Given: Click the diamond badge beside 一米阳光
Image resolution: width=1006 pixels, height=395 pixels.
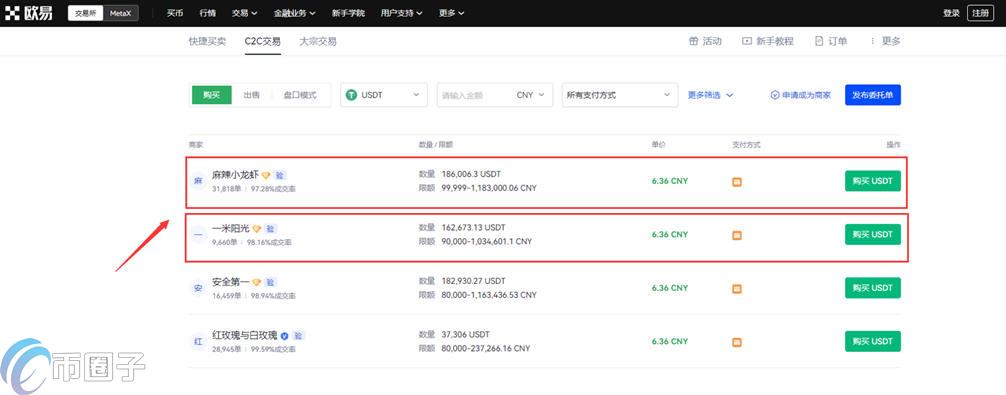Looking at the screenshot, I should coord(257,229).
